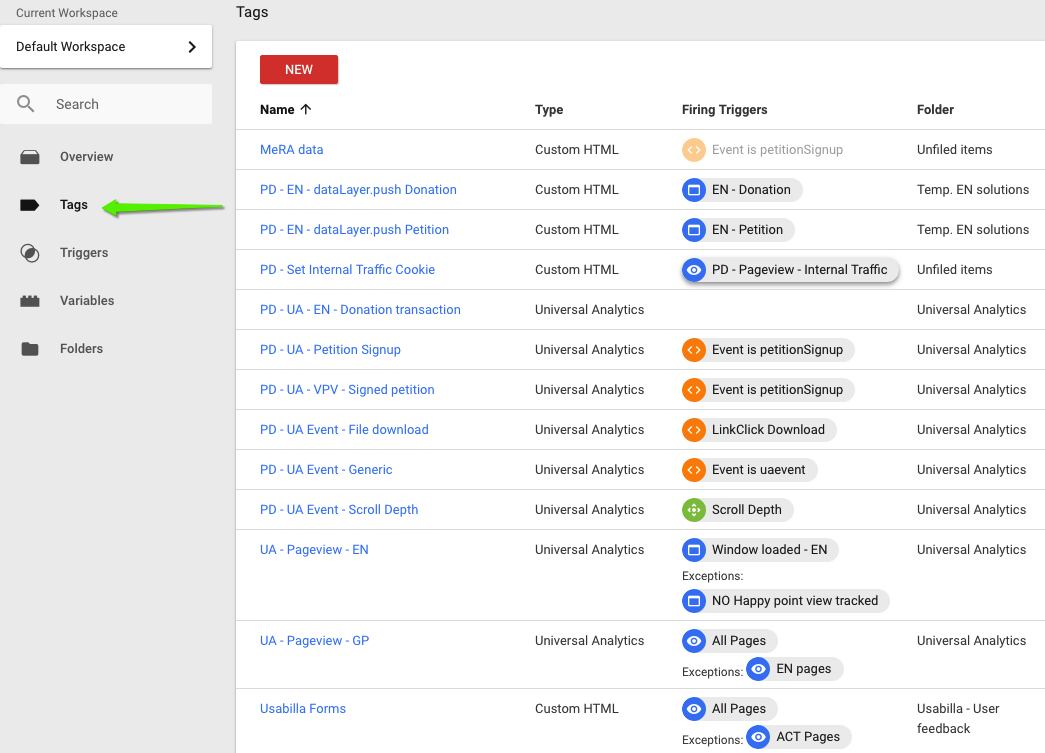Click the search magnifier icon
1045x753 pixels.
(x=25, y=103)
